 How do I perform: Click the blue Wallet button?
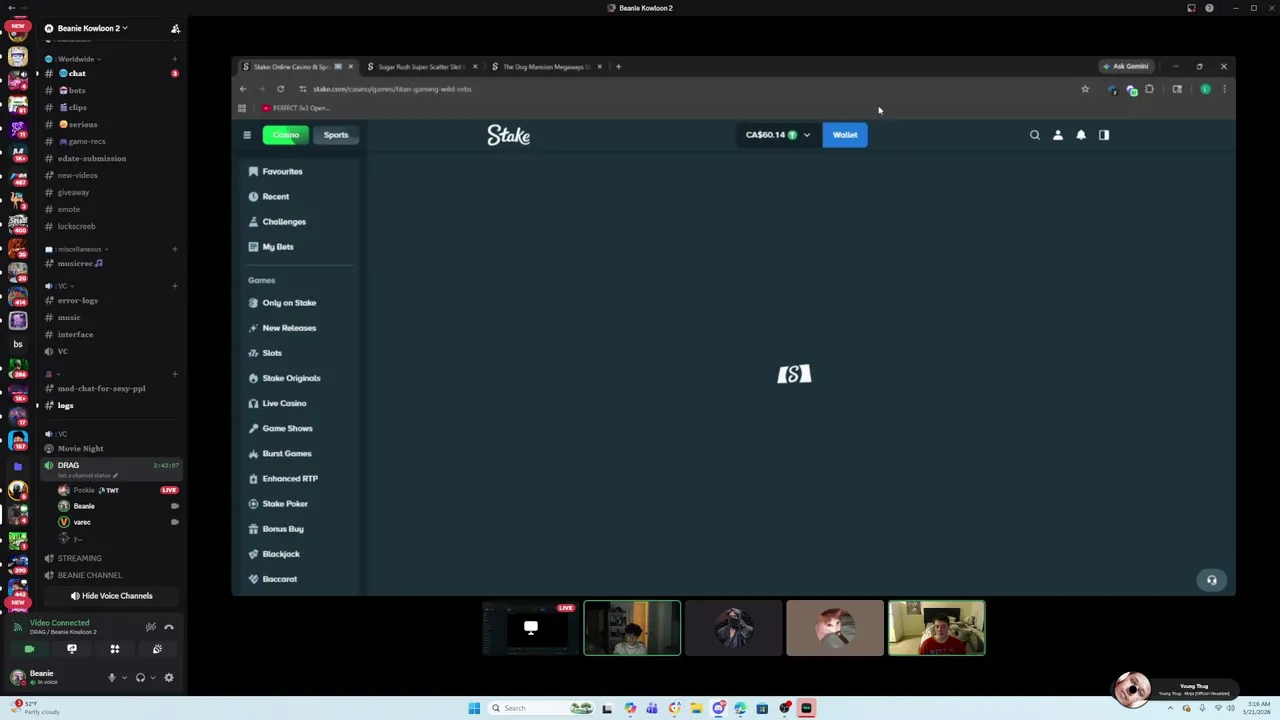click(x=845, y=135)
